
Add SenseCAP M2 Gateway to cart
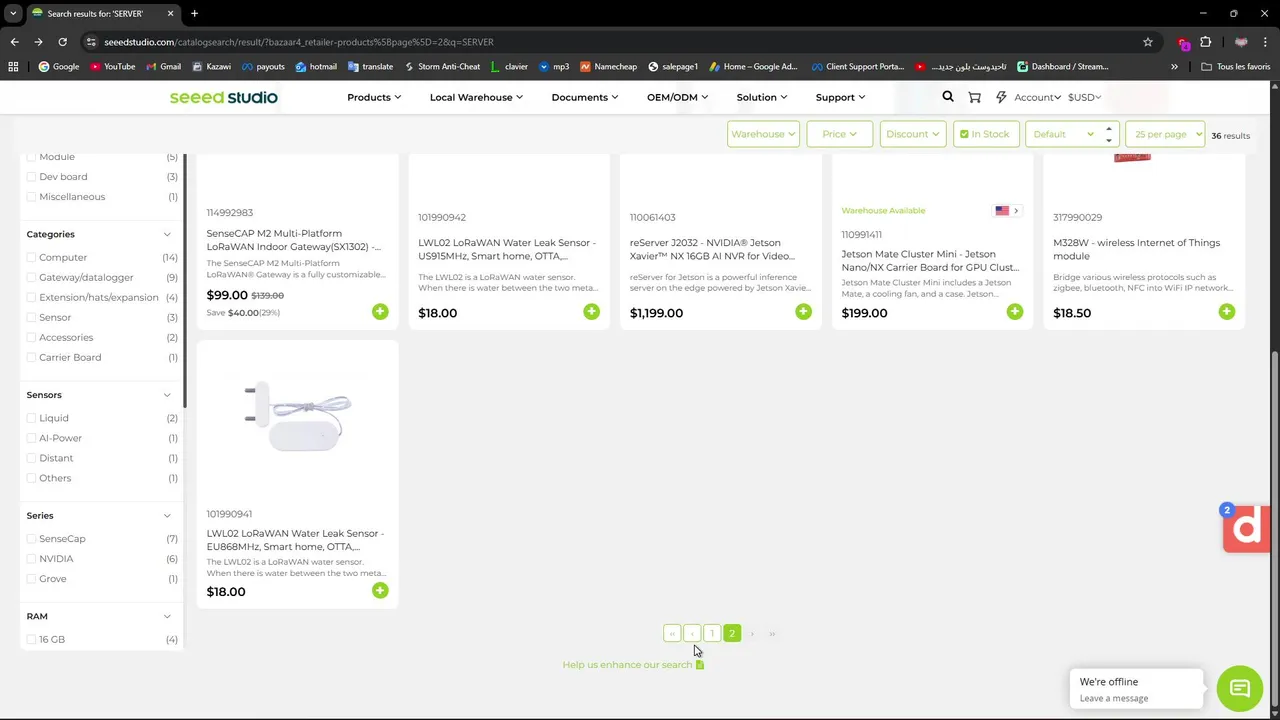[380, 312]
